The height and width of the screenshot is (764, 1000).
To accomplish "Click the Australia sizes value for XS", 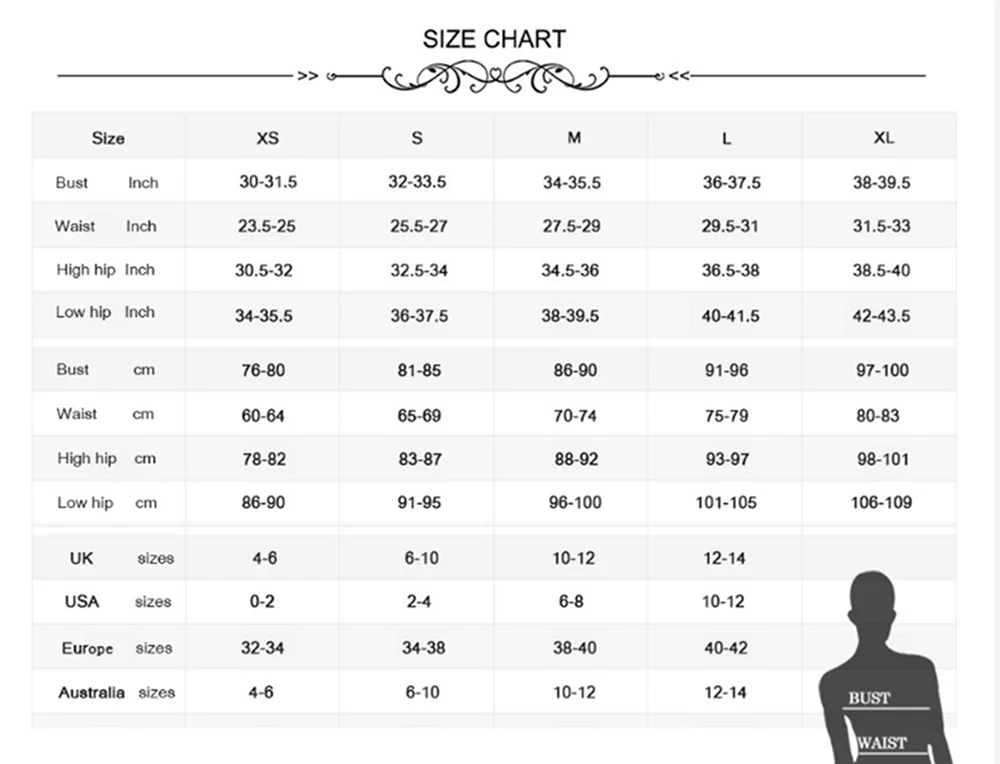I will (x=264, y=692).
